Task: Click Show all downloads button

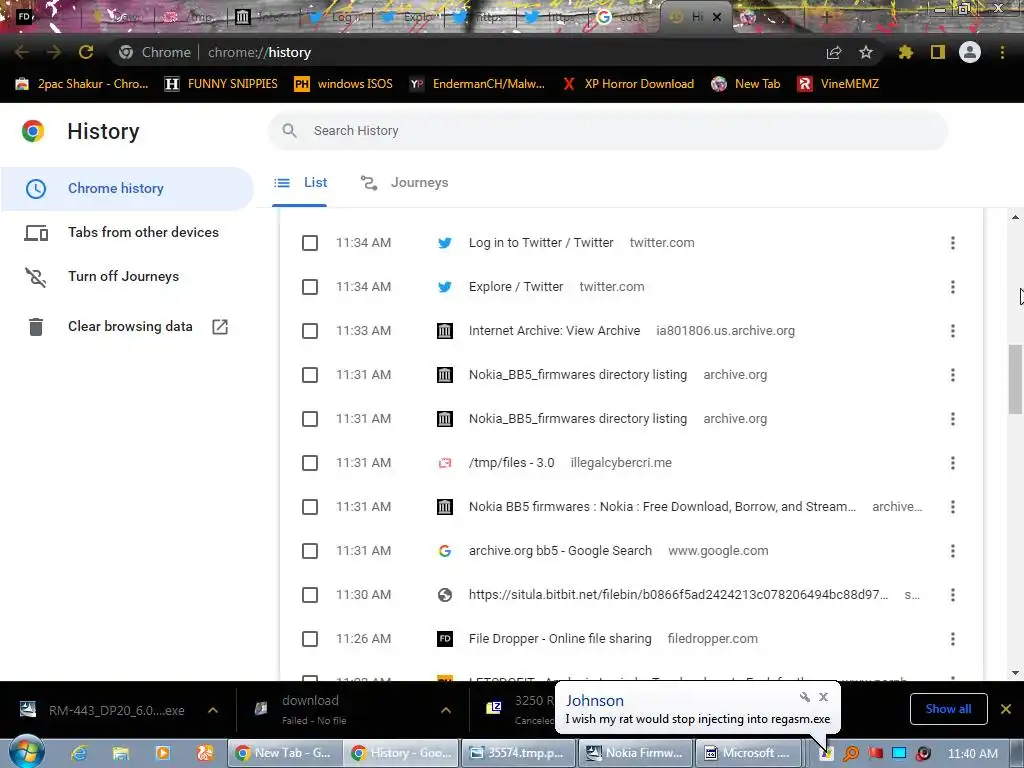Action: pos(948,709)
